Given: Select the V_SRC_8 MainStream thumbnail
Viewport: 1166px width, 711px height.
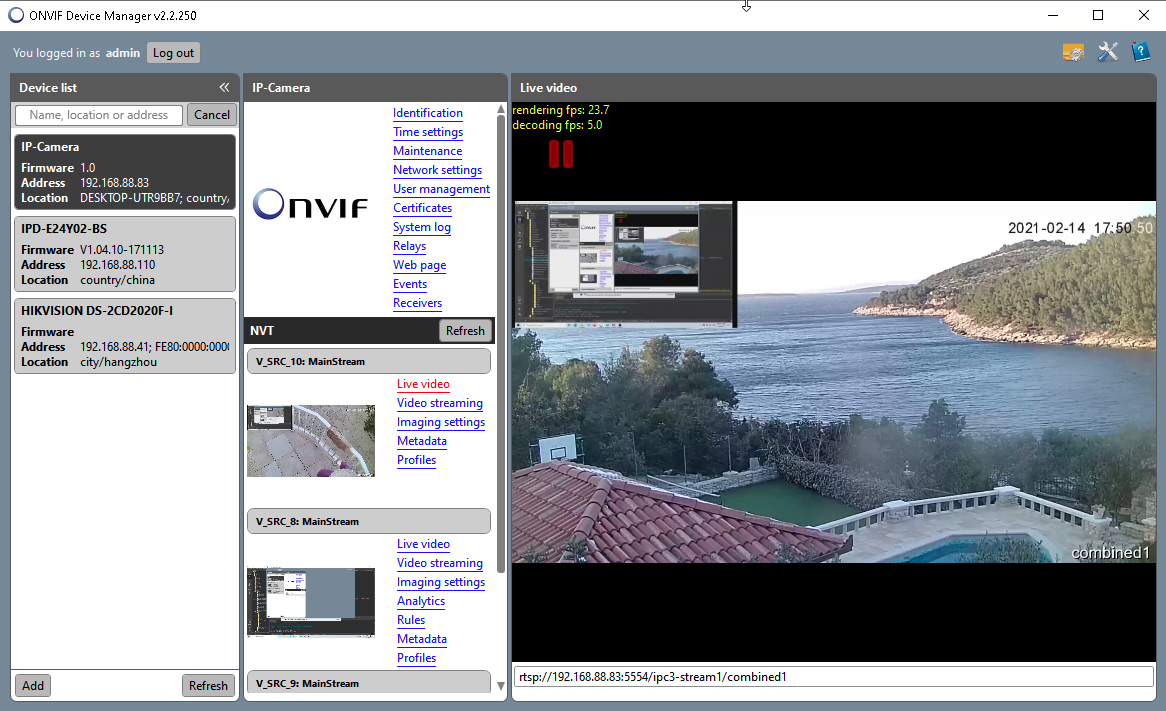Looking at the screenshot, I should click(x=311, y=602).
